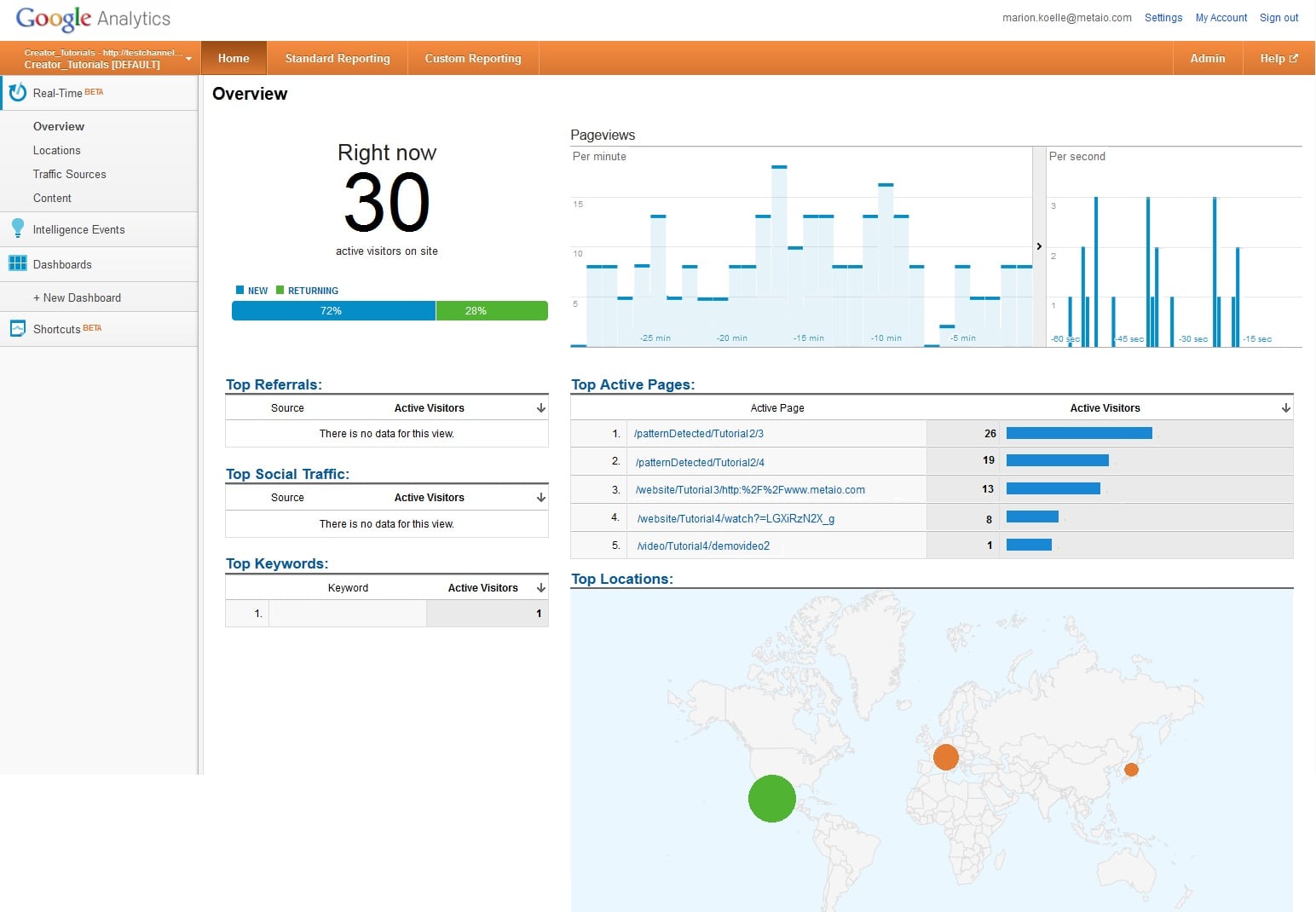The height and width of the screenshot is (912, 1316).
Task: Select Traffic Sources in Real-Time menu
Action: (x=70, y=174)
